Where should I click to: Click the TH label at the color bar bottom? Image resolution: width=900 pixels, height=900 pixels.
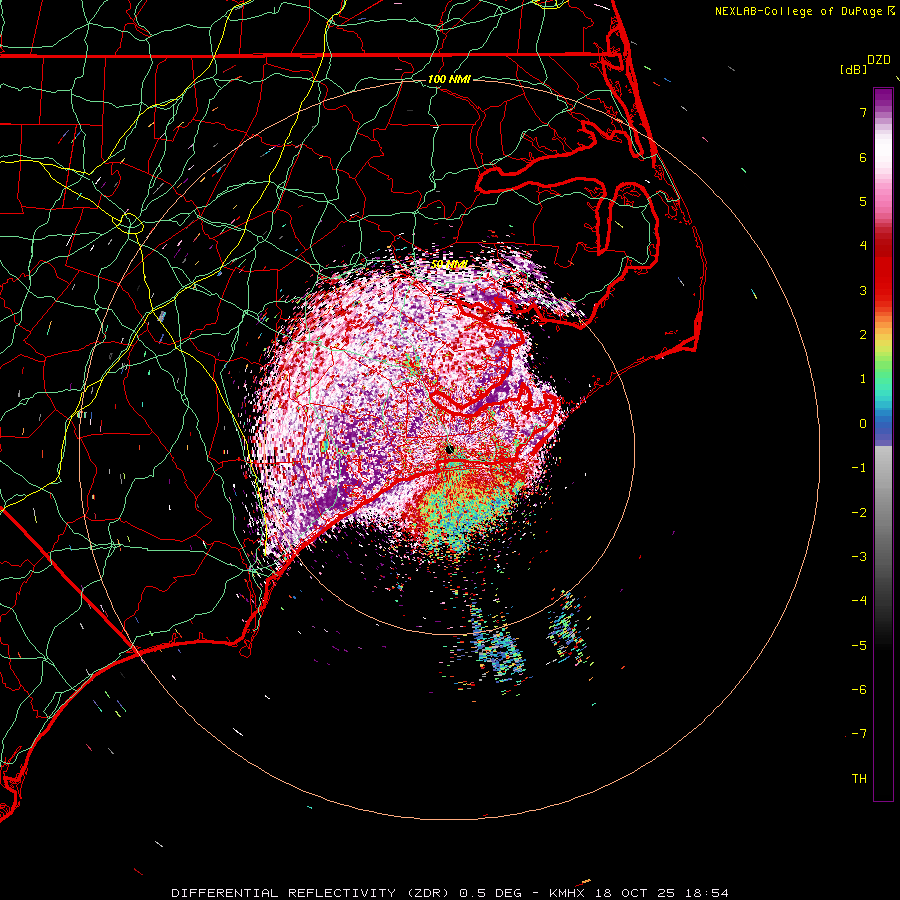tap(859, 779)
